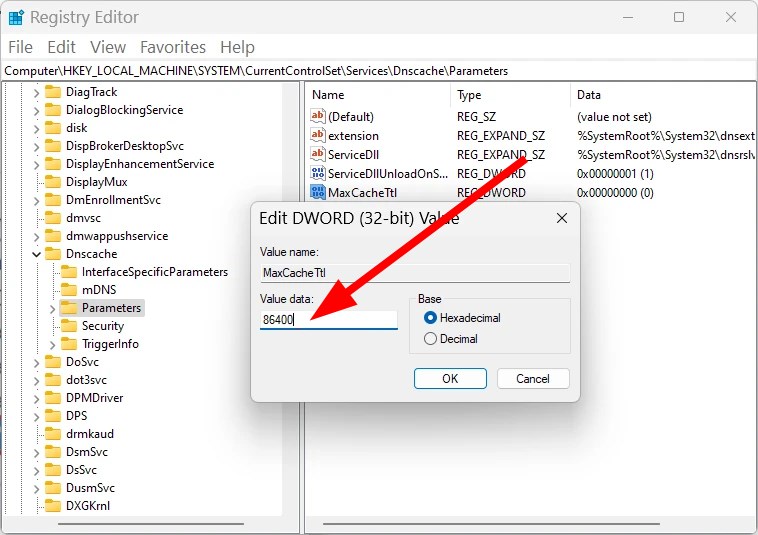Expand the DoSvc tree node
Image resolution: width=758 pixels, height=535 pixels.
pyautogui.click(x=36, y=362)
